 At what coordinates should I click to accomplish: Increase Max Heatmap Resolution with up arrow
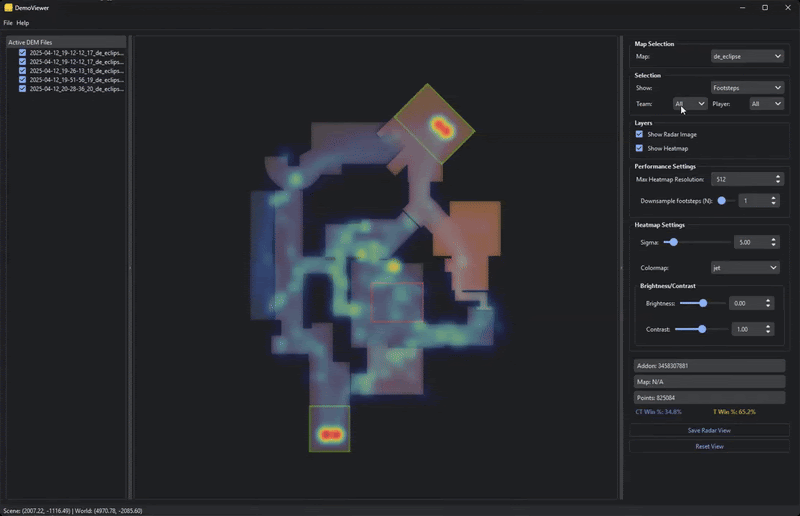(778, 176)
